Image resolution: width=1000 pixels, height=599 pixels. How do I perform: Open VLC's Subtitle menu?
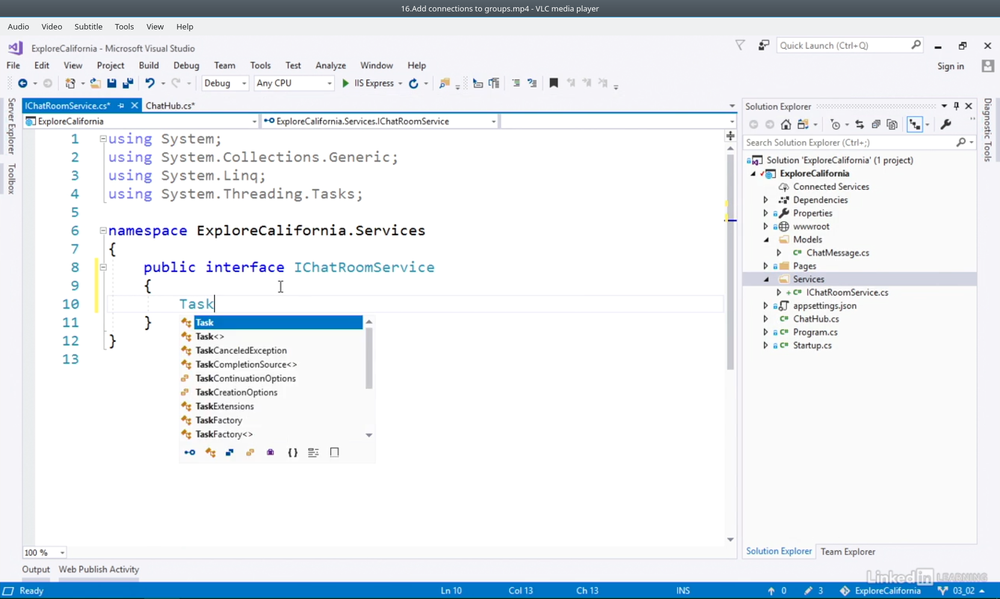click(x=88, y=27)
